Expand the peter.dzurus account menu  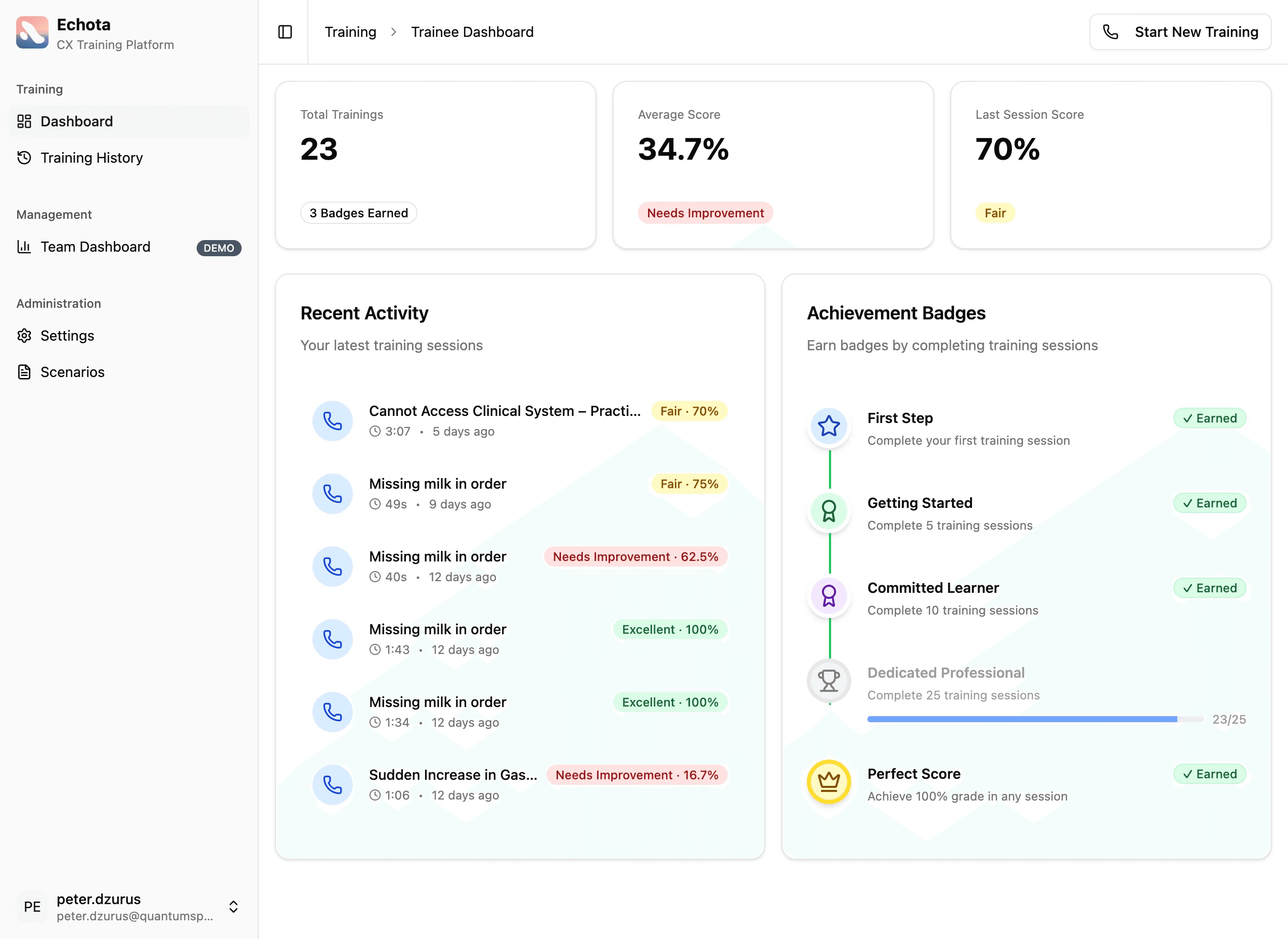(233, 906)
